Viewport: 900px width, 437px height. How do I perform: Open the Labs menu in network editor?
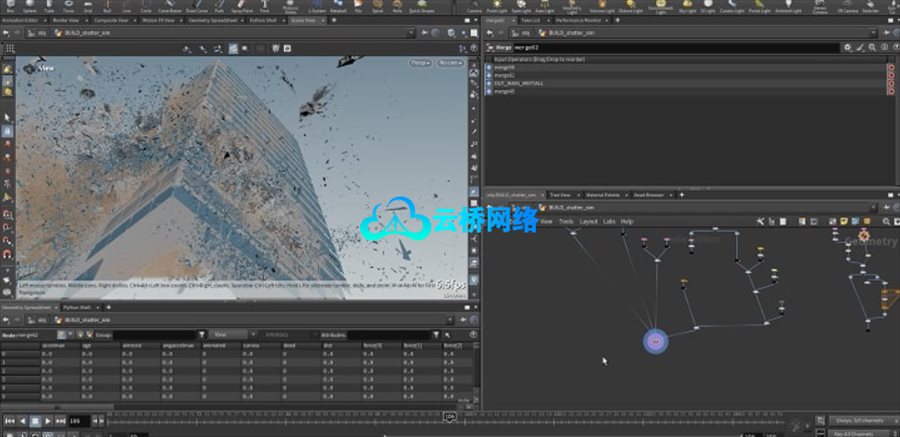point(608,221)
